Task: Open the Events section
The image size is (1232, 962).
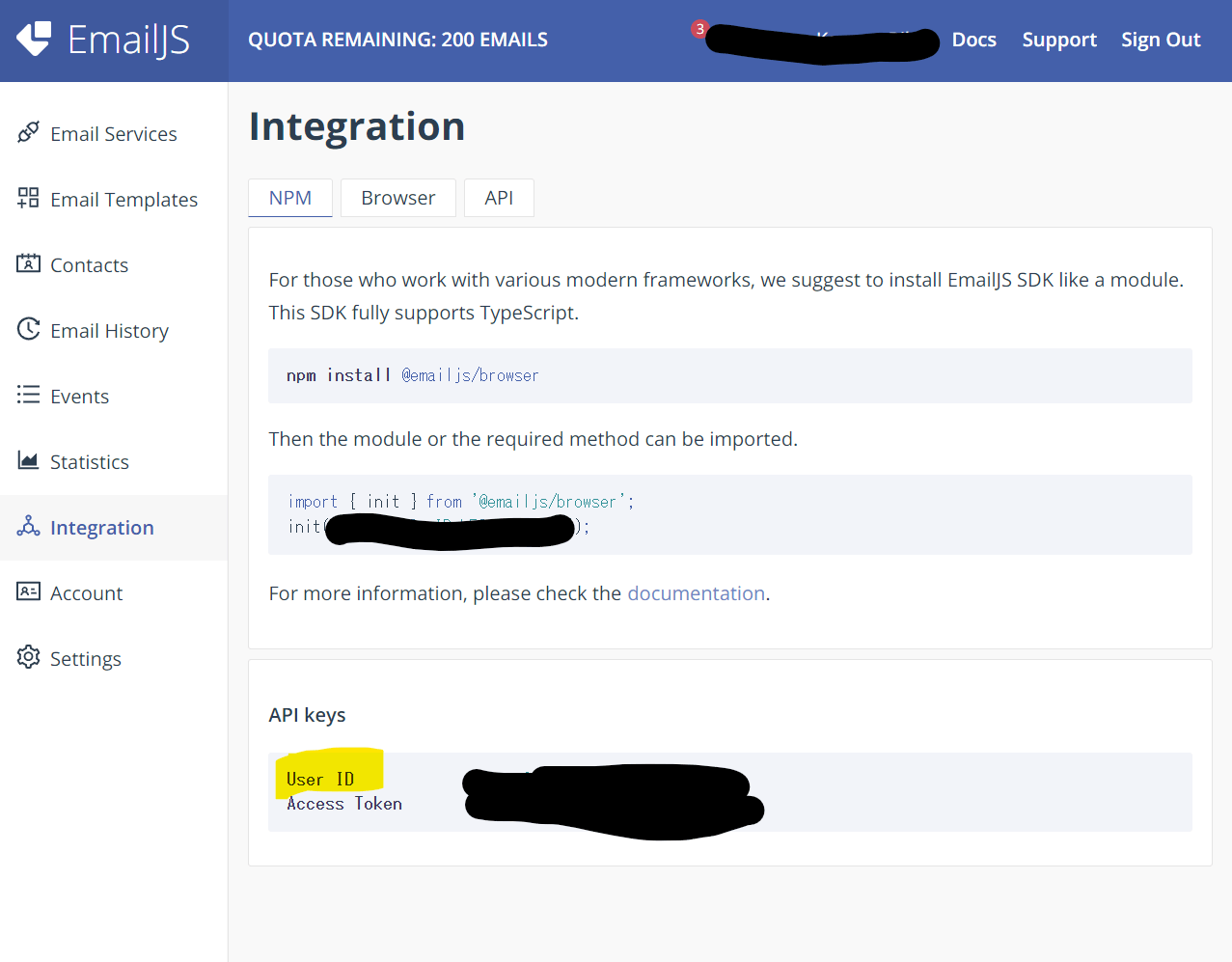Action: pyautogui.click(x=114, y=397)
